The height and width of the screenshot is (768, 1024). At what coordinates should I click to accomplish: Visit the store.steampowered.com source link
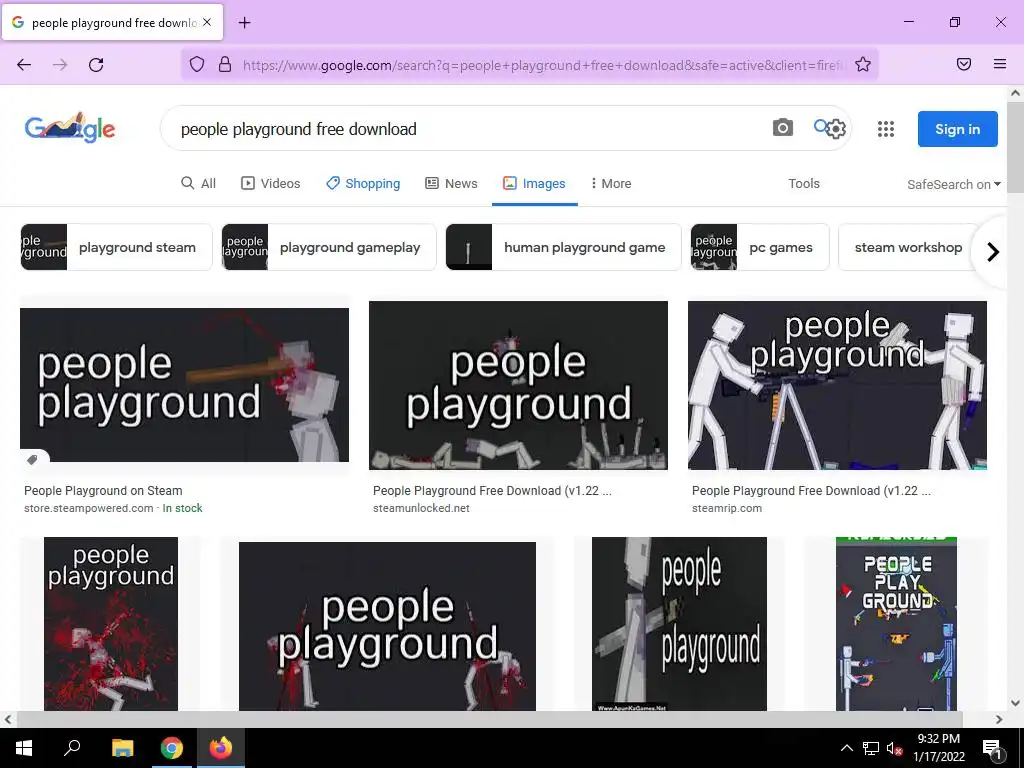coord(89,508)
